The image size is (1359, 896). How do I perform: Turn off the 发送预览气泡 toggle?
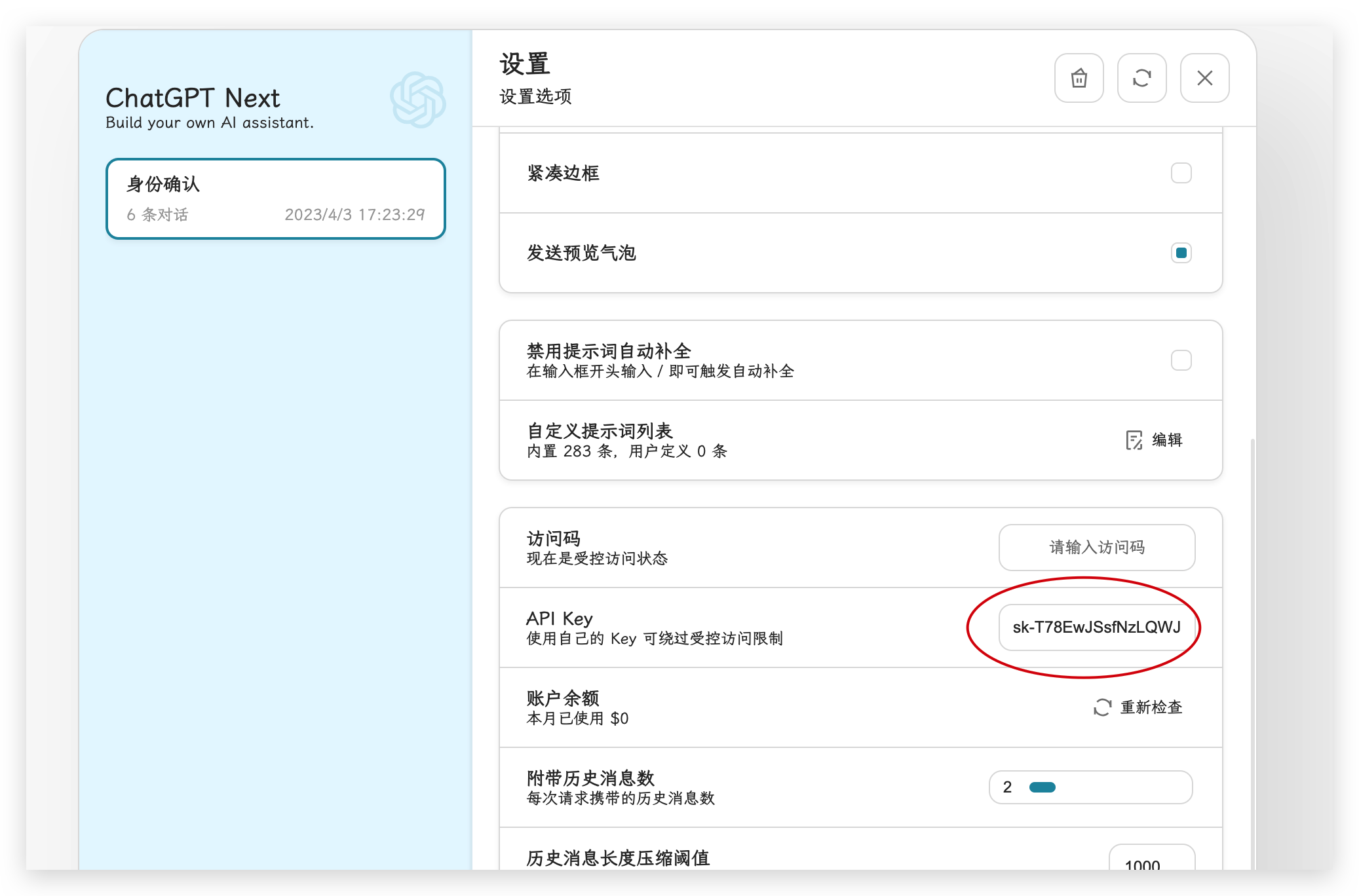click(x=1181, y=253)
